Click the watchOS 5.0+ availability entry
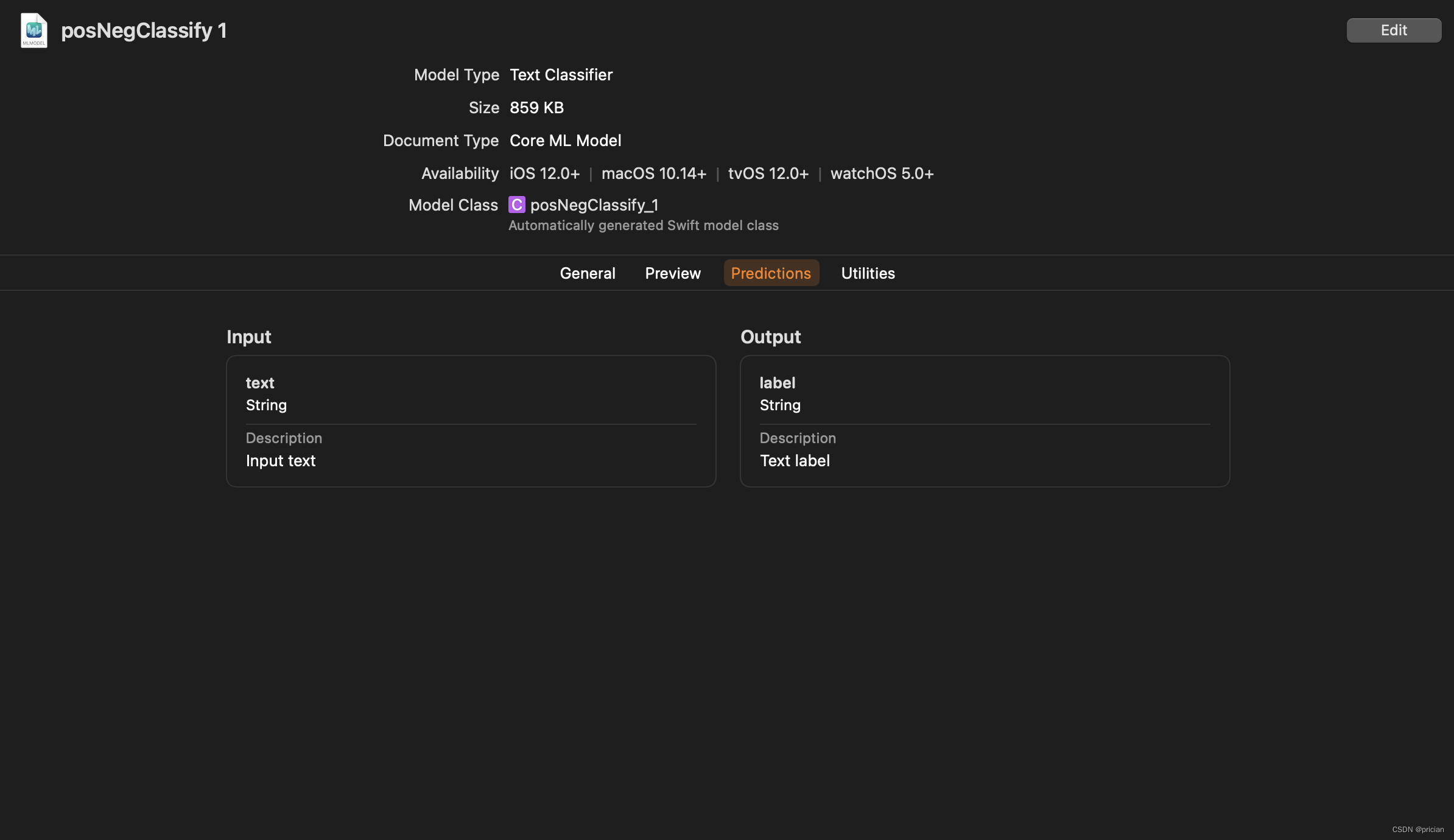The image size is (1454, 840). pos(882,173)
